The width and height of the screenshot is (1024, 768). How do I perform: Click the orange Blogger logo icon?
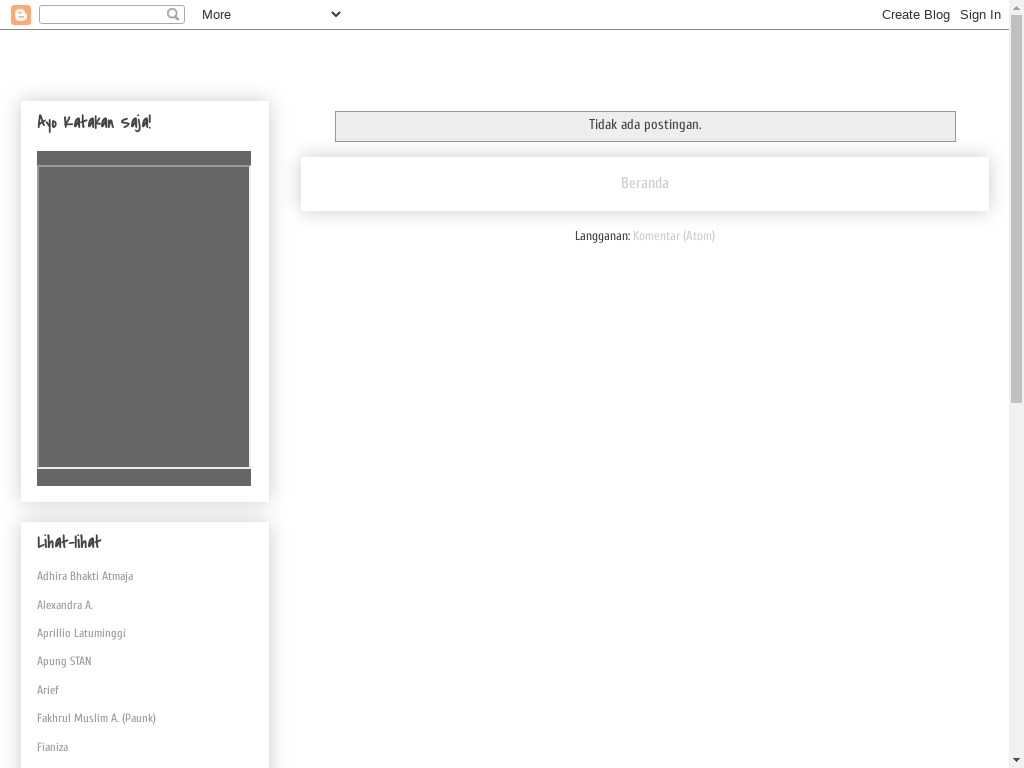[x=21, y=15]
